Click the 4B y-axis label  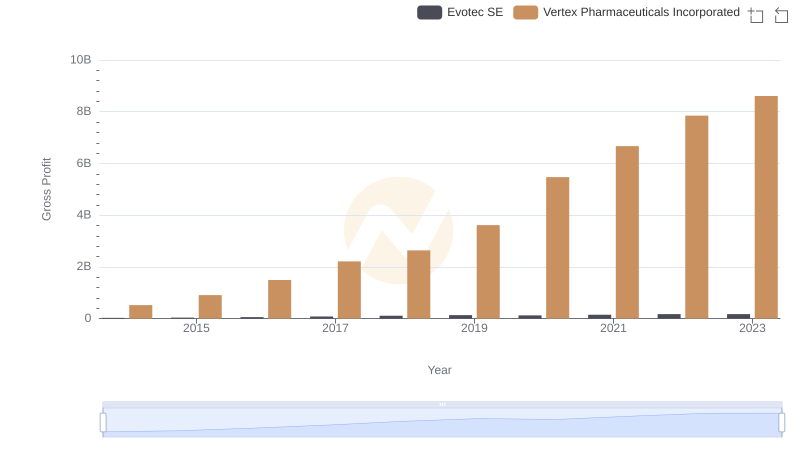pyautogui.click(x=84, y=215)
